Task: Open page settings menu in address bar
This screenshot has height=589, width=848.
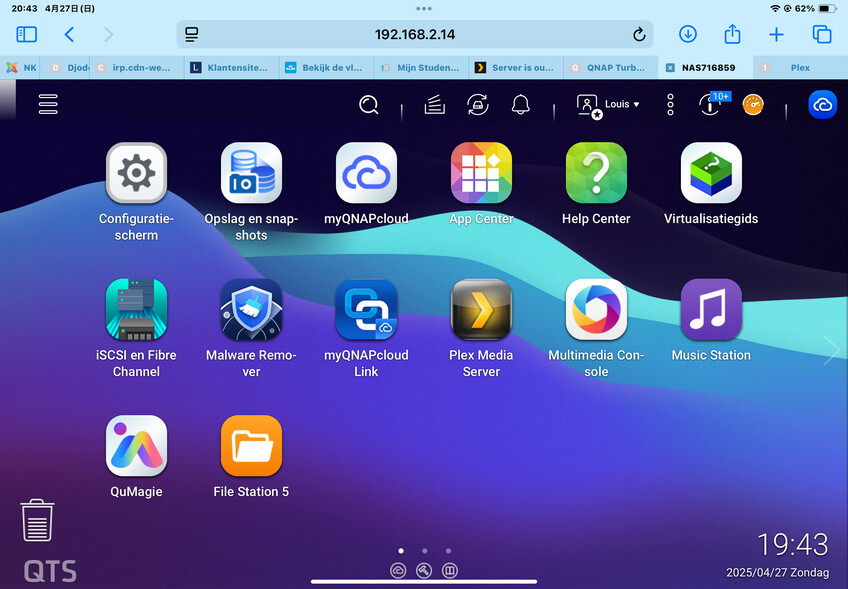Action: click(191, 35)
